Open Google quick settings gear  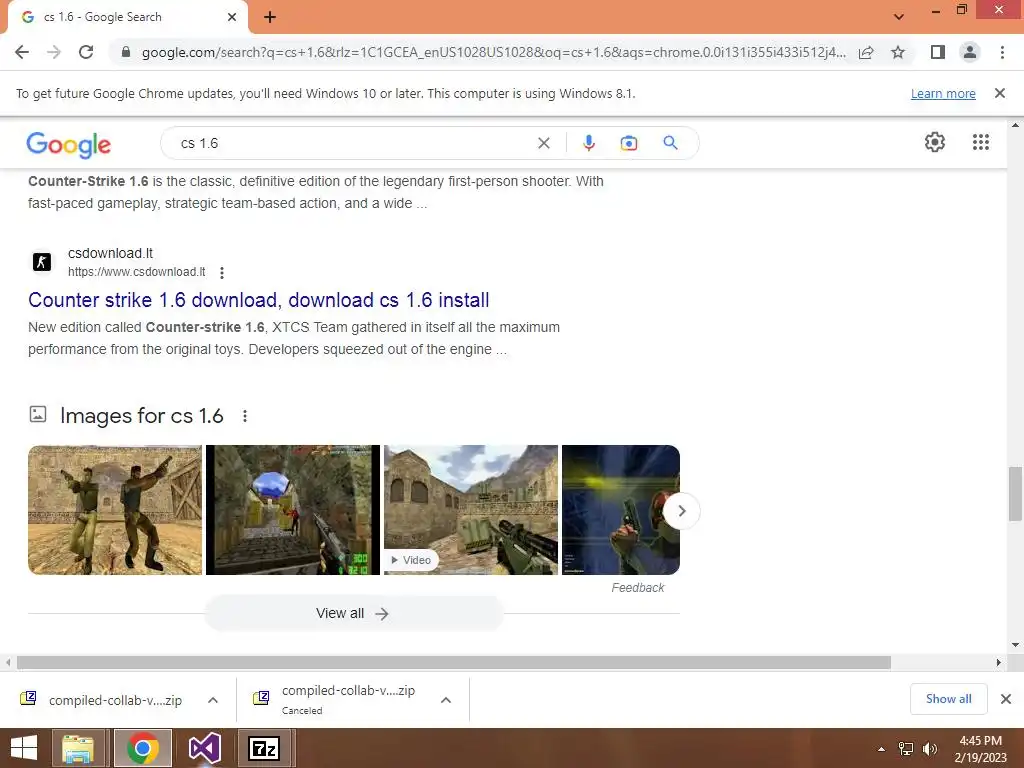(935, 142)
